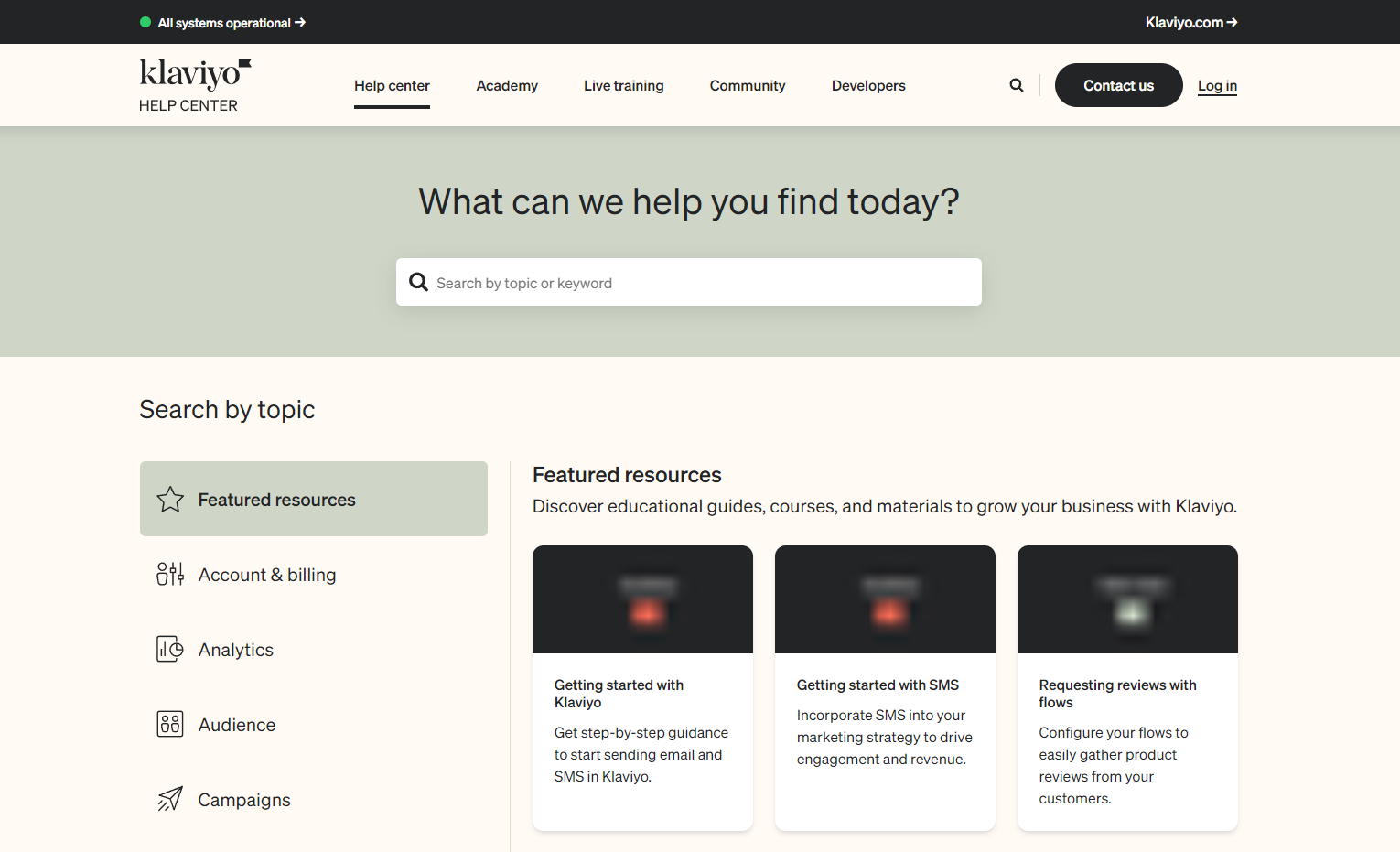The image size is (1400, 852).
Task: Focus the Search by topic or keyword field
Action: point(689,282)
